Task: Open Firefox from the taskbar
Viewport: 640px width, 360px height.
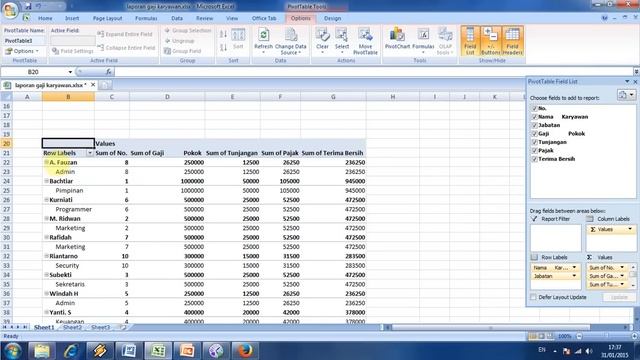Action: 245,351
